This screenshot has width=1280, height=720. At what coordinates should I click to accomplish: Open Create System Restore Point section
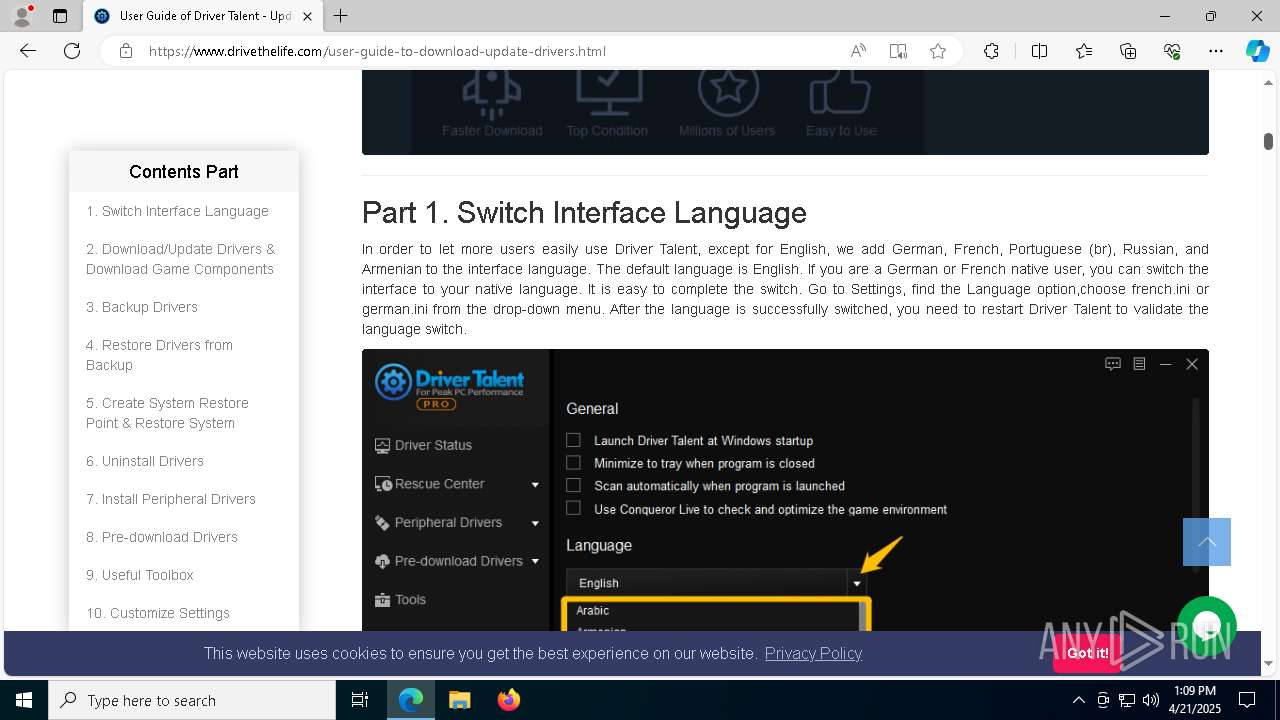167,413
